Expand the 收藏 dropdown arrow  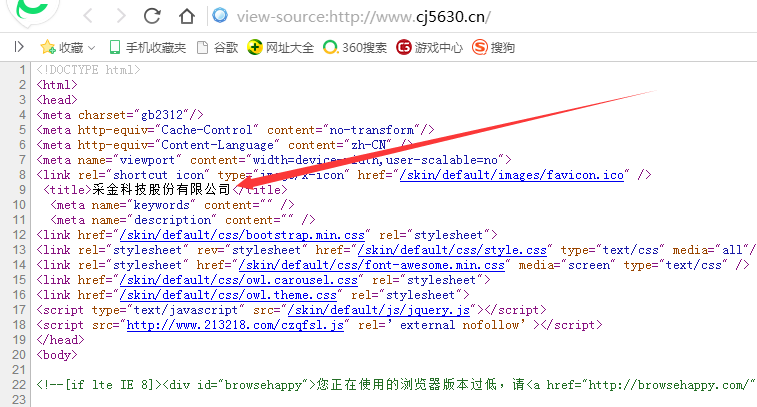[x=92, y=48]
